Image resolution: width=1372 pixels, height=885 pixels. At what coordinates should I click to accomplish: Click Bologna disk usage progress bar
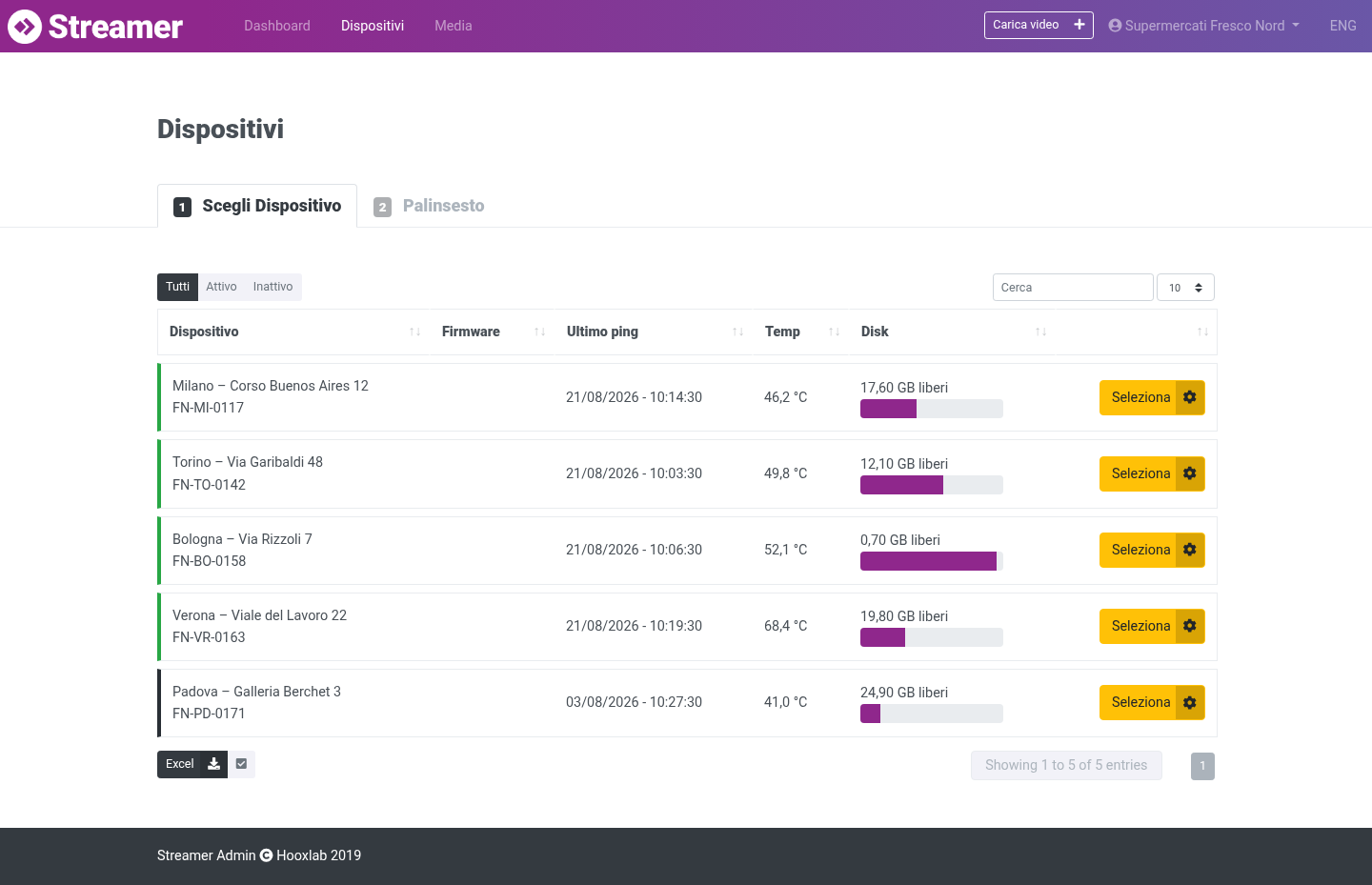[x=932, y=561]
